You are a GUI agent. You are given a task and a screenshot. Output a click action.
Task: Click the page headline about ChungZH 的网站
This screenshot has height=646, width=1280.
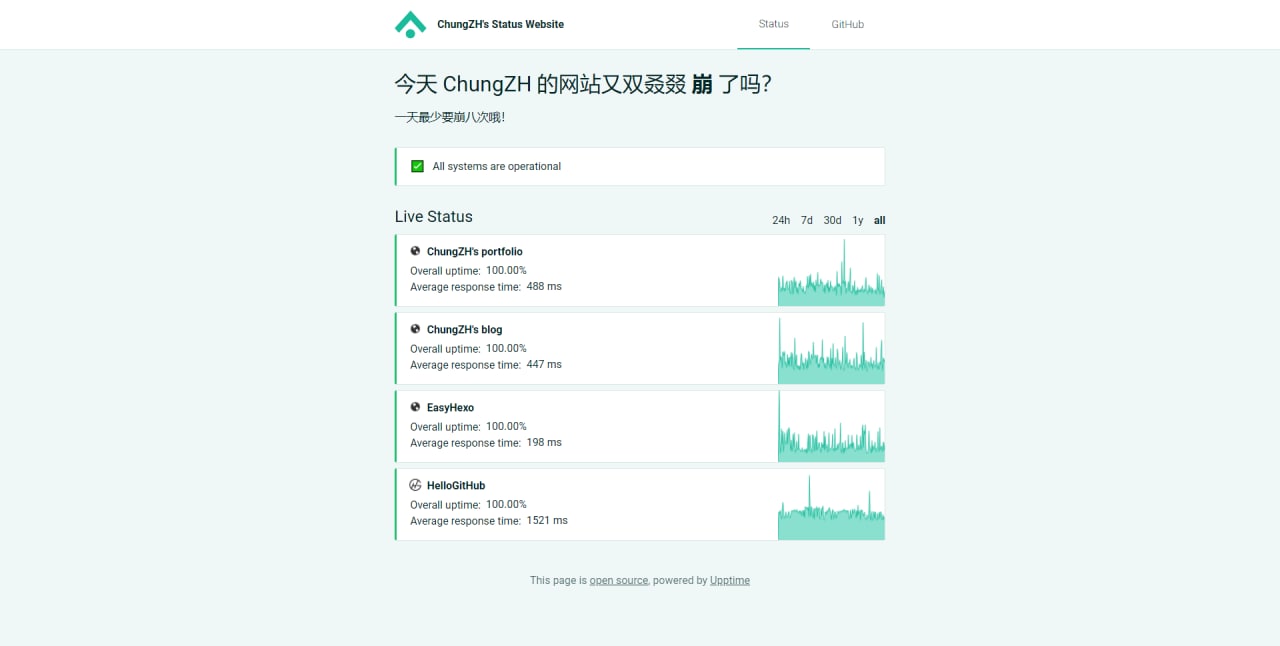[x=583, y=84]
